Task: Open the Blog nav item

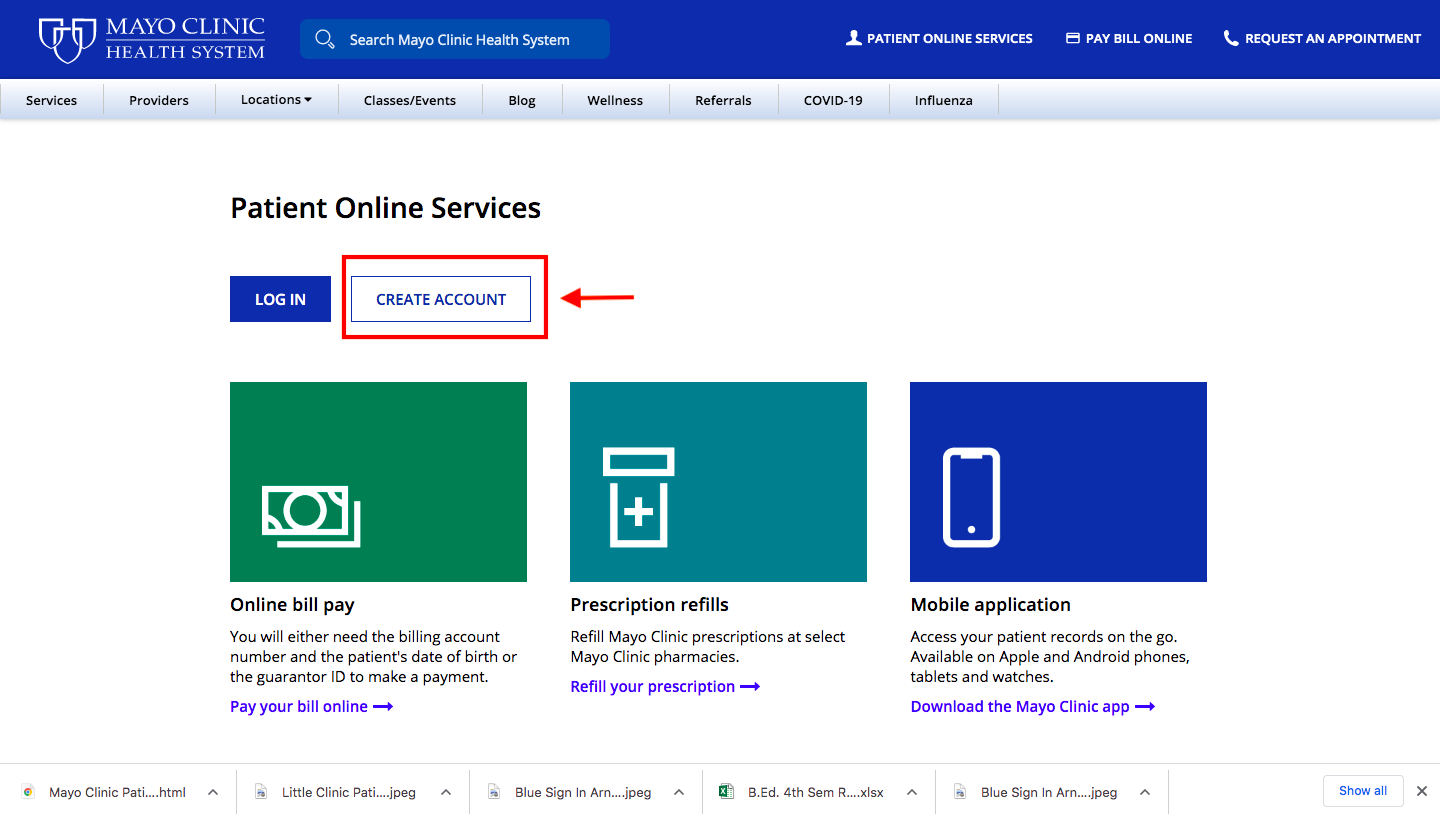Action: (x=522, y=100)
